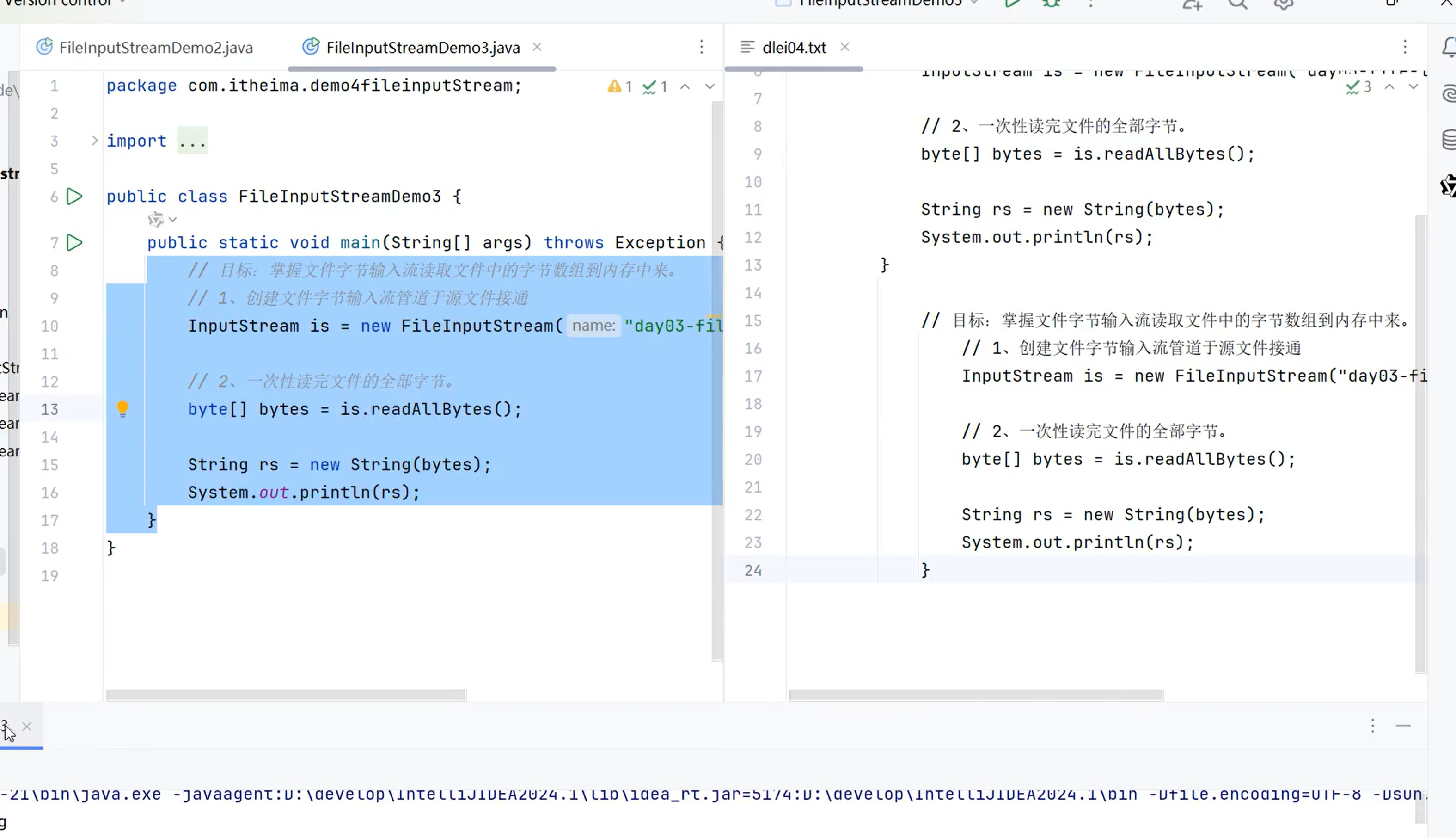Click the AI assistant icon above main method
Screen dimensions: 1456x838
click(x=155, y=219)
